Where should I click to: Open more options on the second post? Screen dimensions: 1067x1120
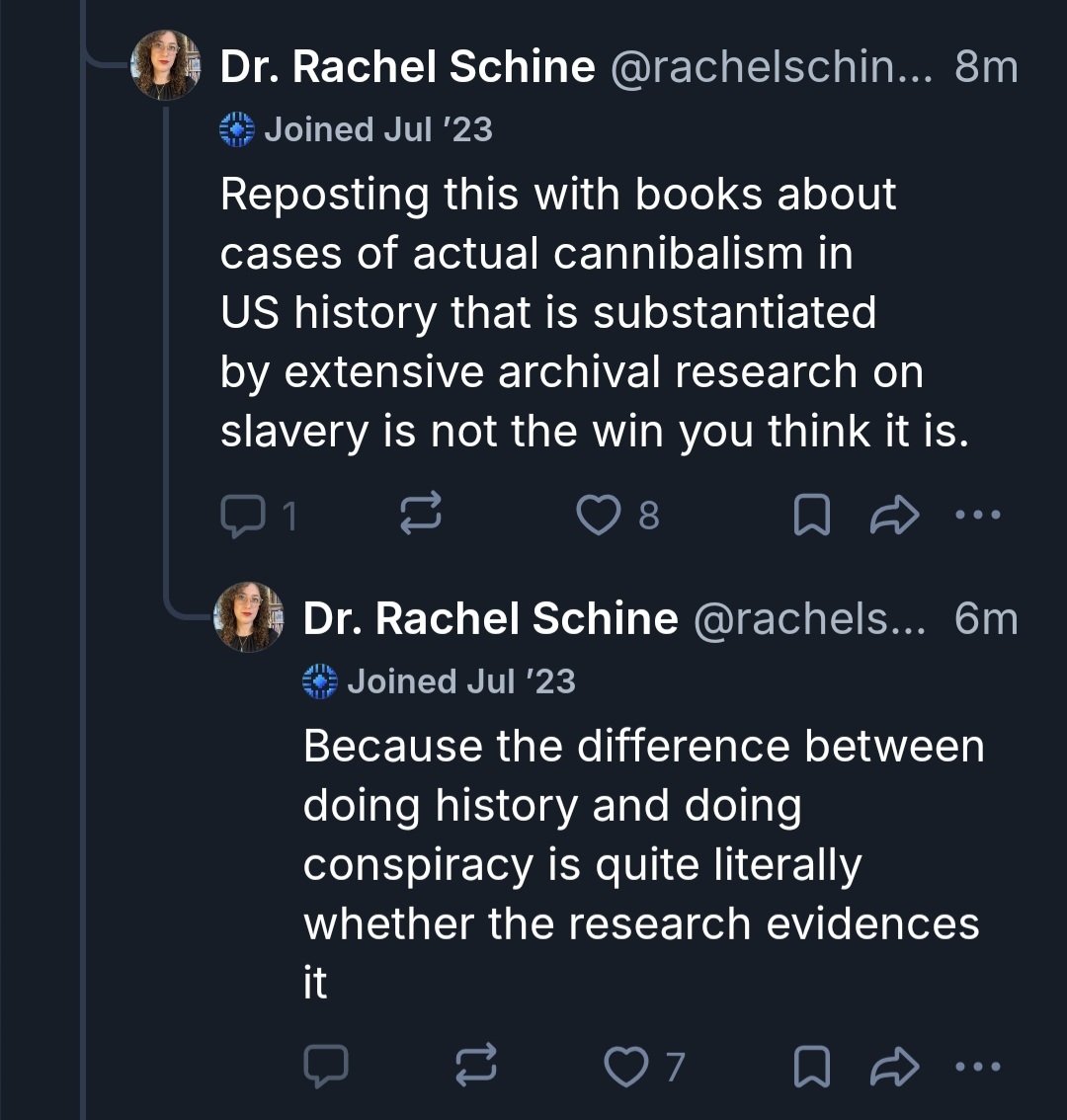(978, 1067)
